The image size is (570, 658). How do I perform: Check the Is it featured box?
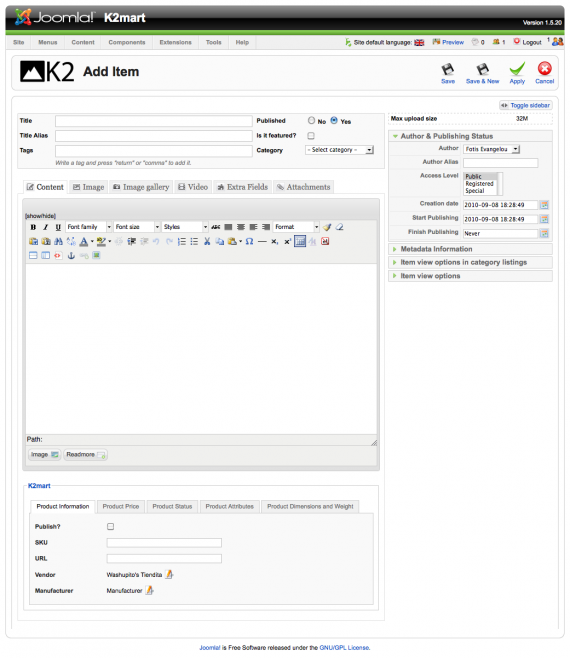(311, 136)
